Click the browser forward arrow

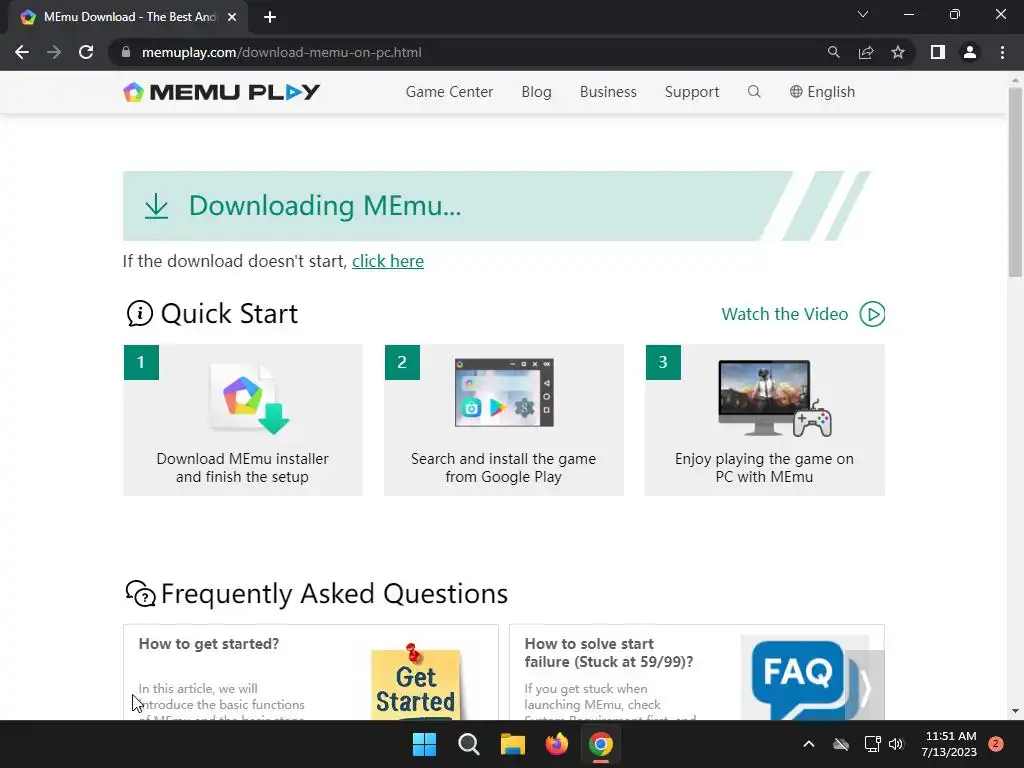(54, 52)
